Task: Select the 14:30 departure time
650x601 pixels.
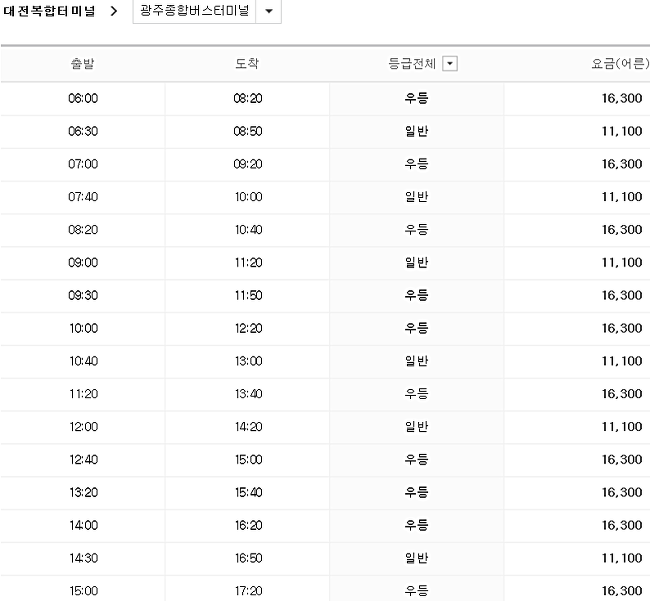Action: (83, 558)
